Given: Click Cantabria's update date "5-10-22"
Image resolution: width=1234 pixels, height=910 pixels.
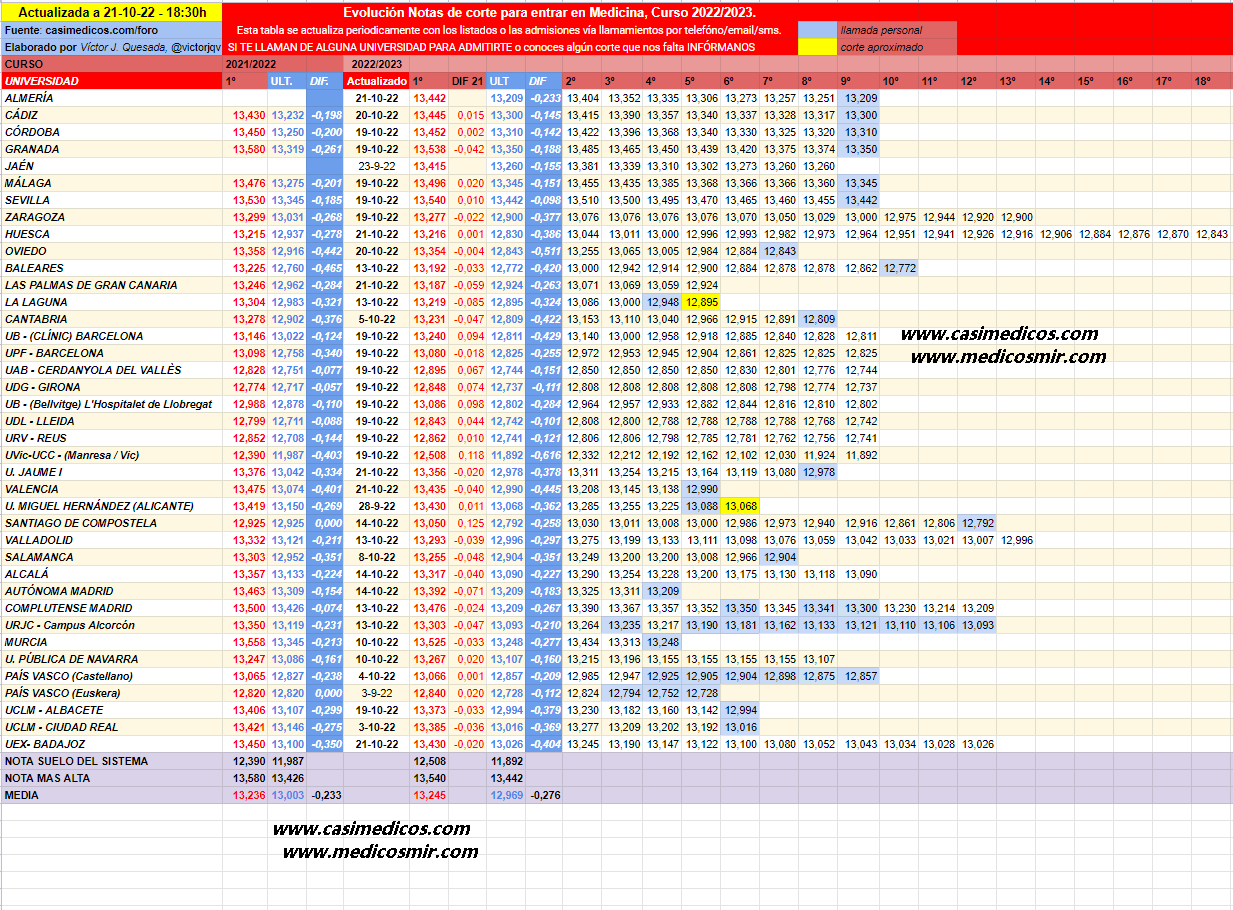Looking at the screenshot, I should pos(376,319).
